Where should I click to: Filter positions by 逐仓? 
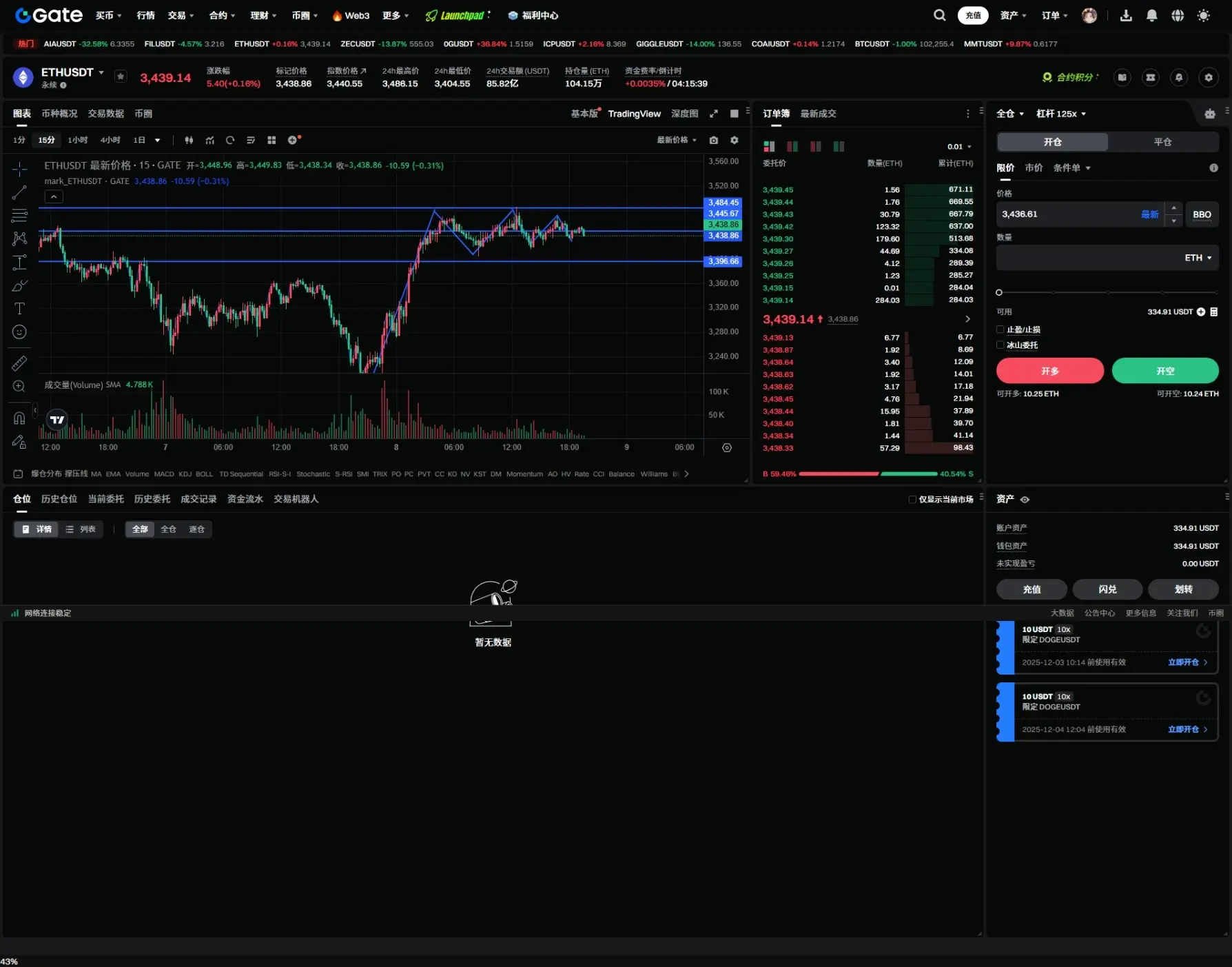197,529
